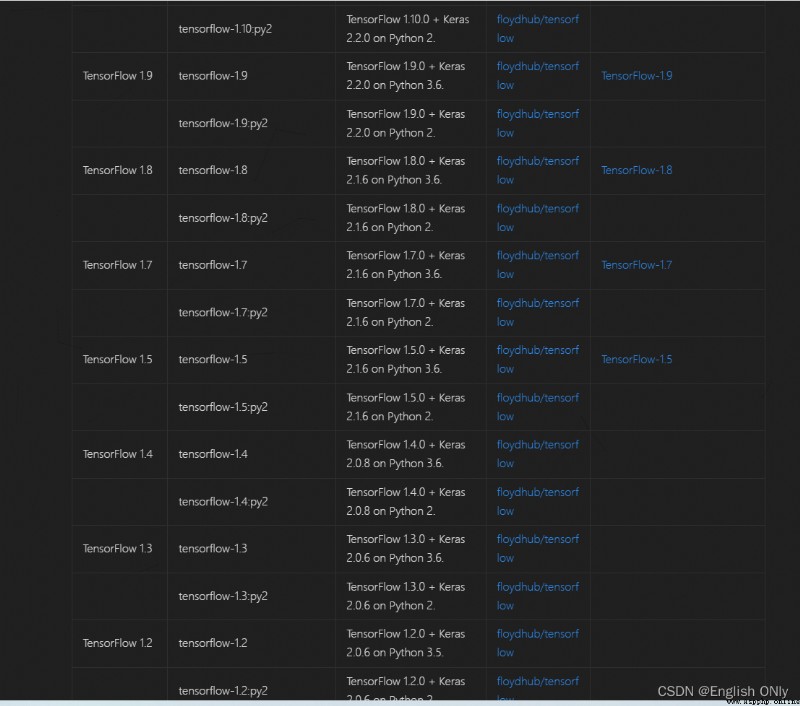The width and height of the screenshot is (800, 706).
Task: Select the 'TensorFlow 1.8' framework cell
Action: coord(118,170)
